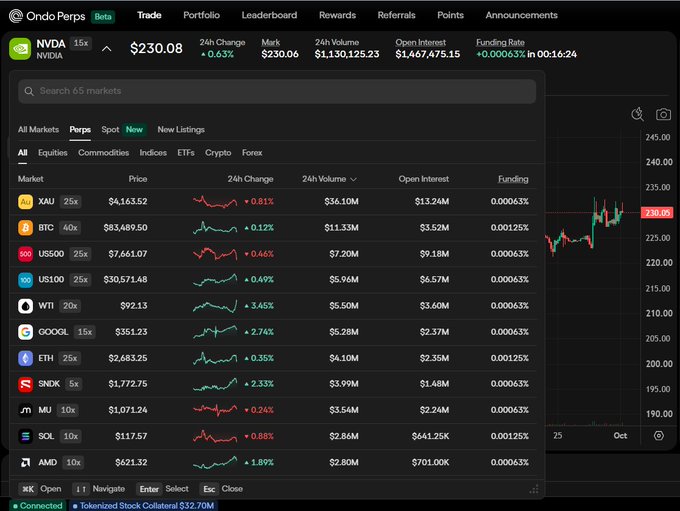The image size is (680, 511).
Task: Click the MU Micron icon
Action: (25, 410)
